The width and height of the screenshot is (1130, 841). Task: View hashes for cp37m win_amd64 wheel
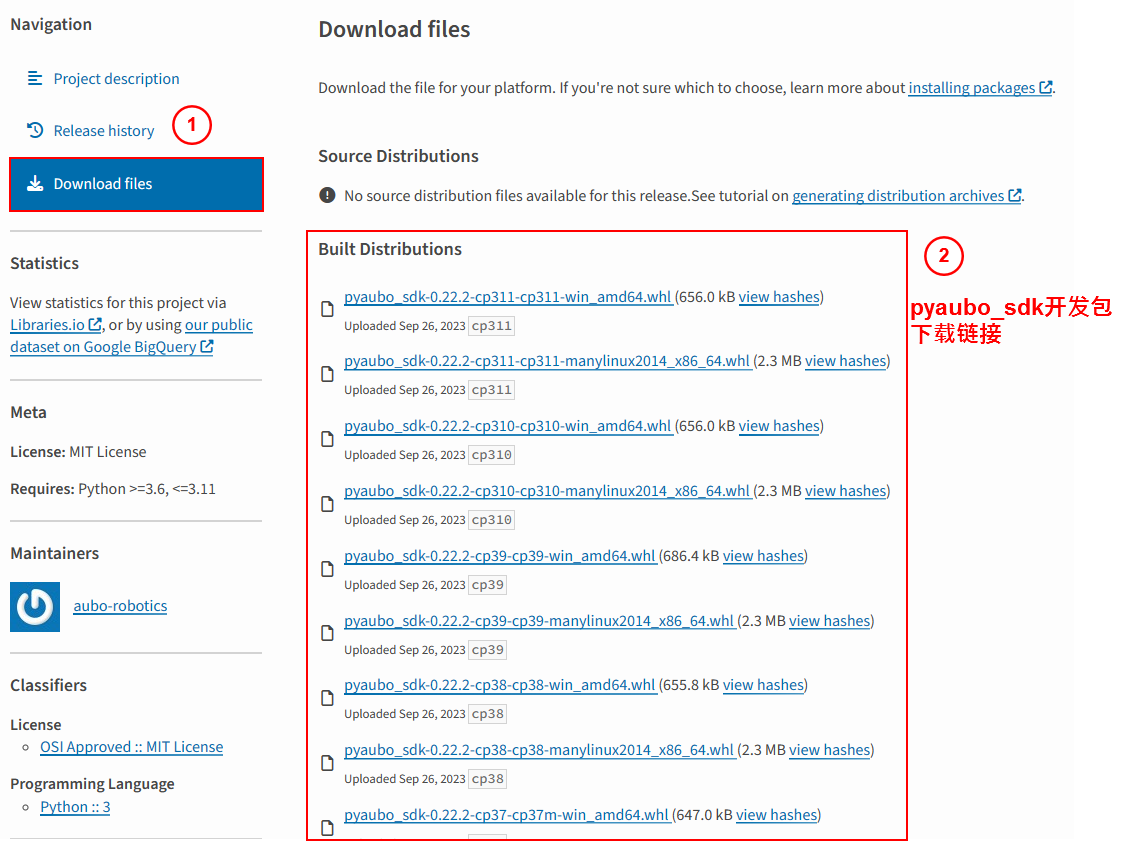[776, 814]
